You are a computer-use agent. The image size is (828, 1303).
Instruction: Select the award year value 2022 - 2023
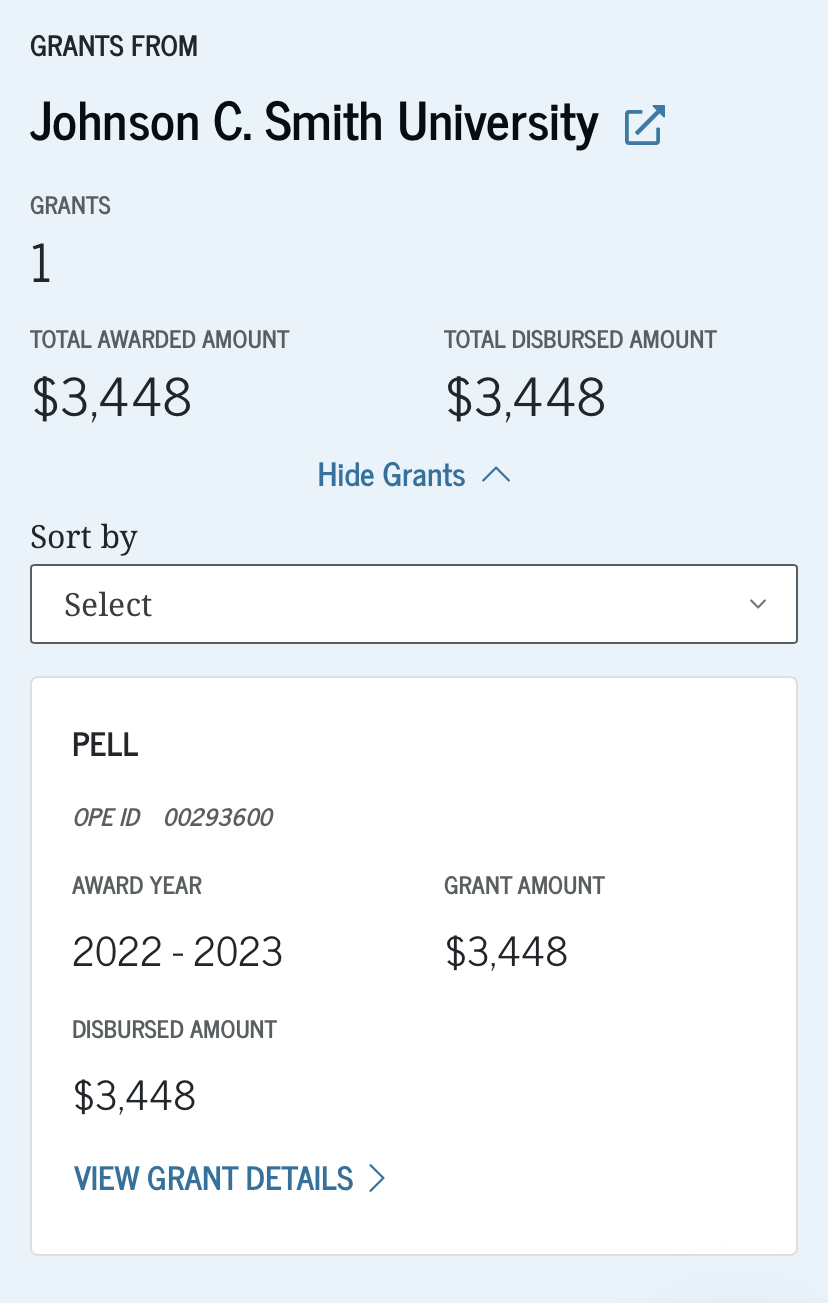pyautogui.click(x=178, y=952)
